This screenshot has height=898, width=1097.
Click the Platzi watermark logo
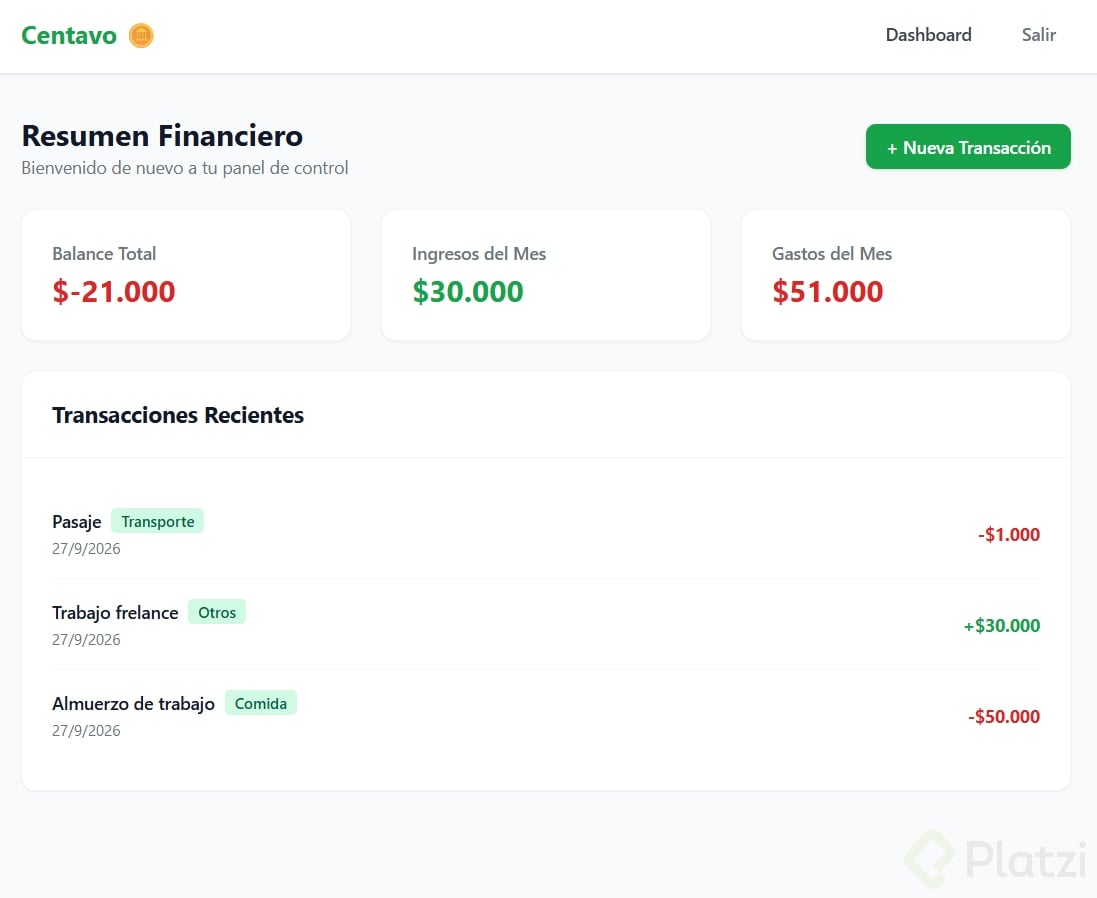point(996,859)
